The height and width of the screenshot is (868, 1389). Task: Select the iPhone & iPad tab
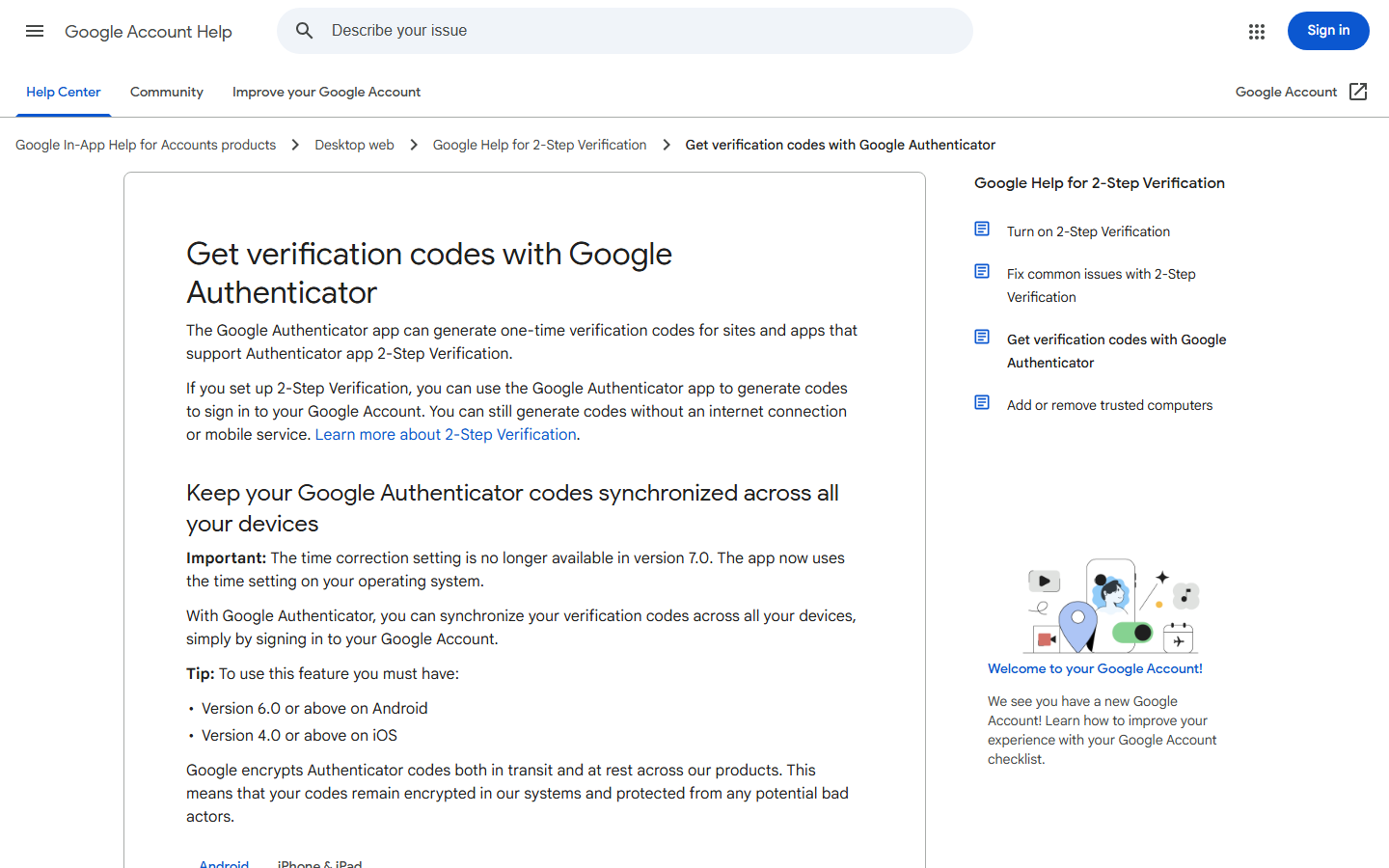(x=319, y=863)
